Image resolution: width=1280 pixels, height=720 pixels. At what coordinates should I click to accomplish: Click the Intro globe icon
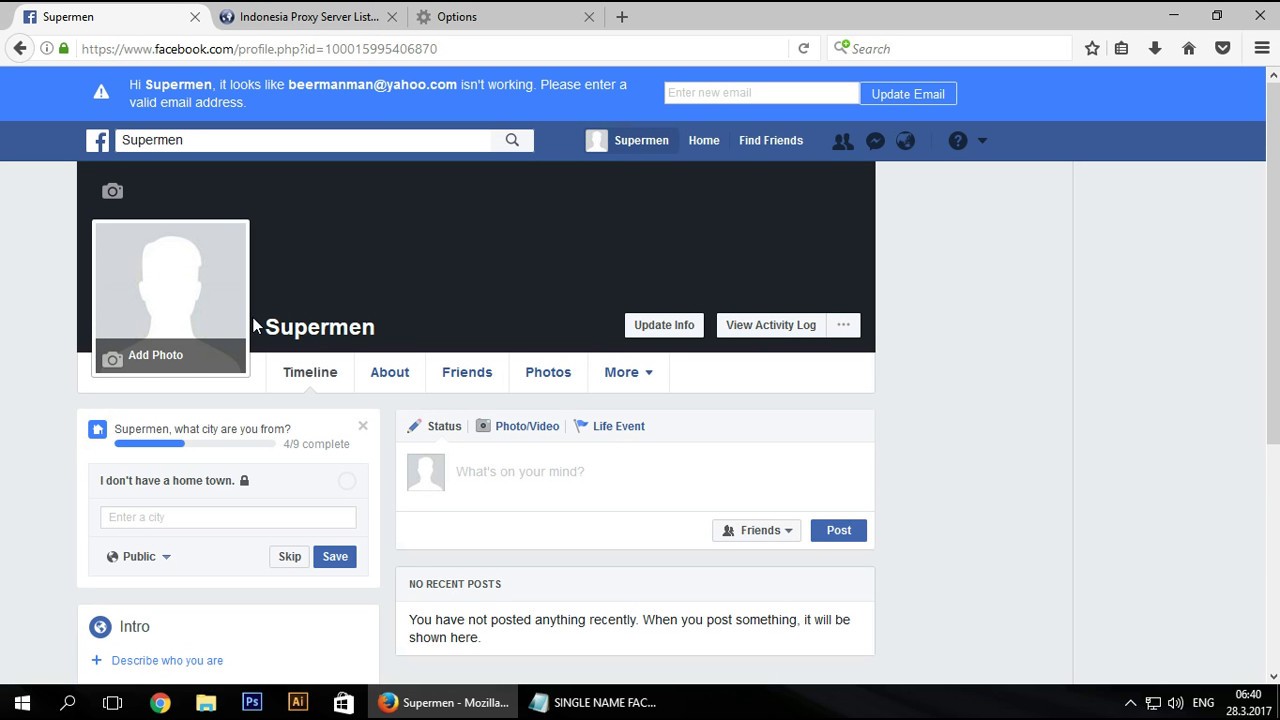coord(100,627)
